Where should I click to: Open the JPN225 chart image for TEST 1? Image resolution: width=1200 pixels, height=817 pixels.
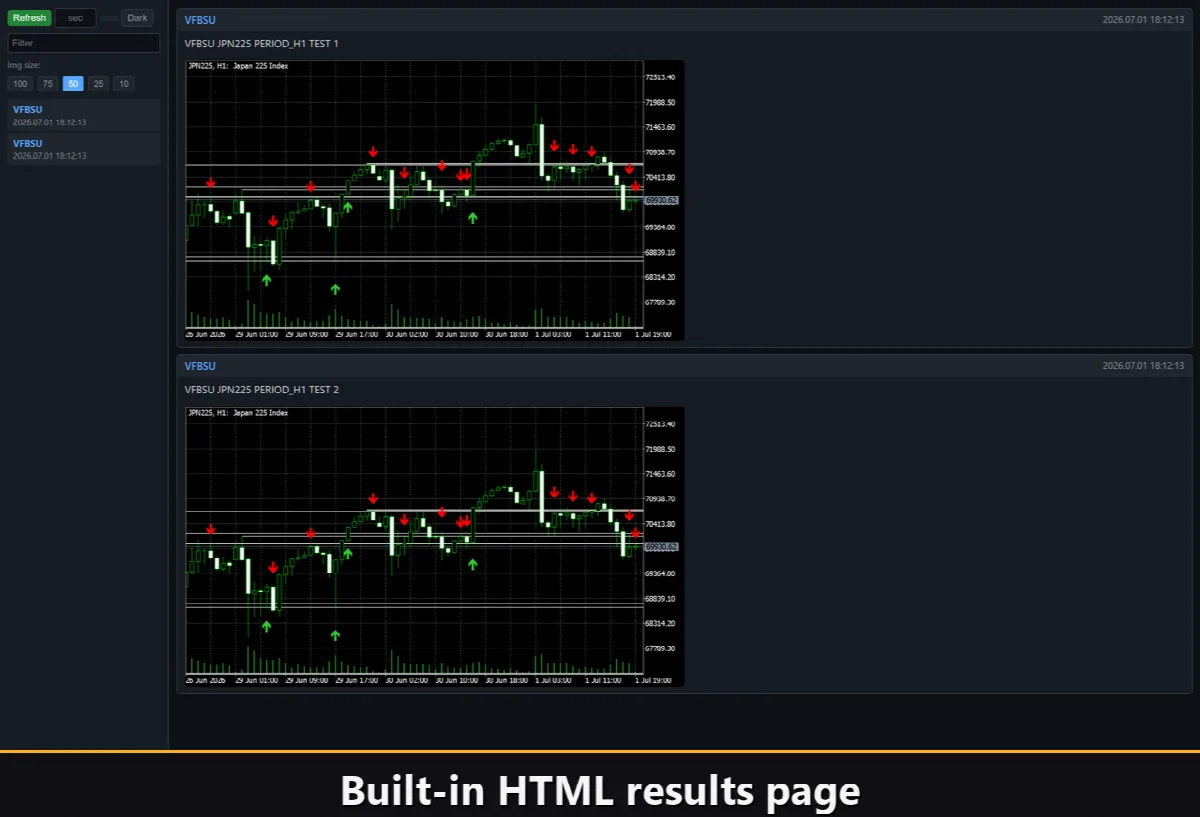pos(435,200)
